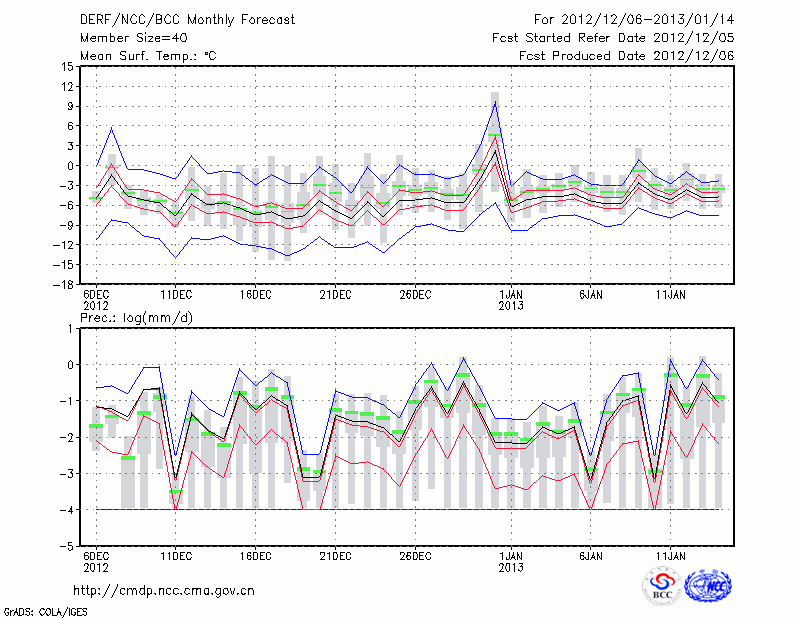Select 16DEC tick on precipitation chart axis

click(255, 553)
